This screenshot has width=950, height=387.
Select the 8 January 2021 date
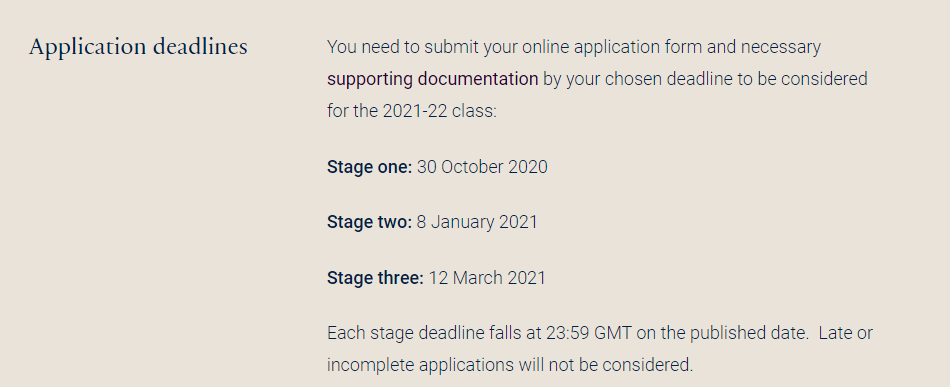477,222
